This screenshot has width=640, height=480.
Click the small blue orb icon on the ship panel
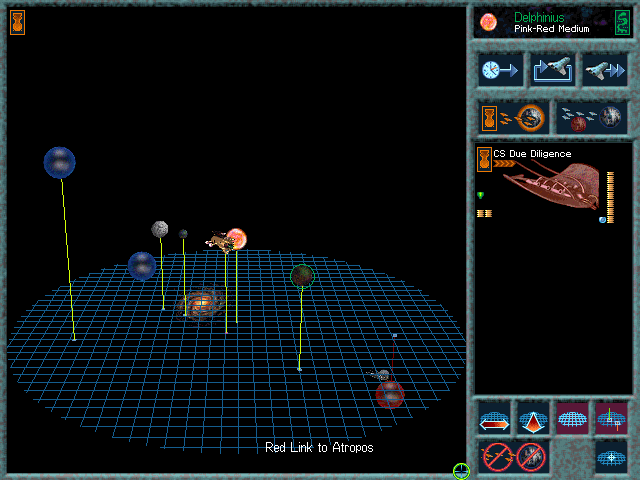[x=602, y=220]
